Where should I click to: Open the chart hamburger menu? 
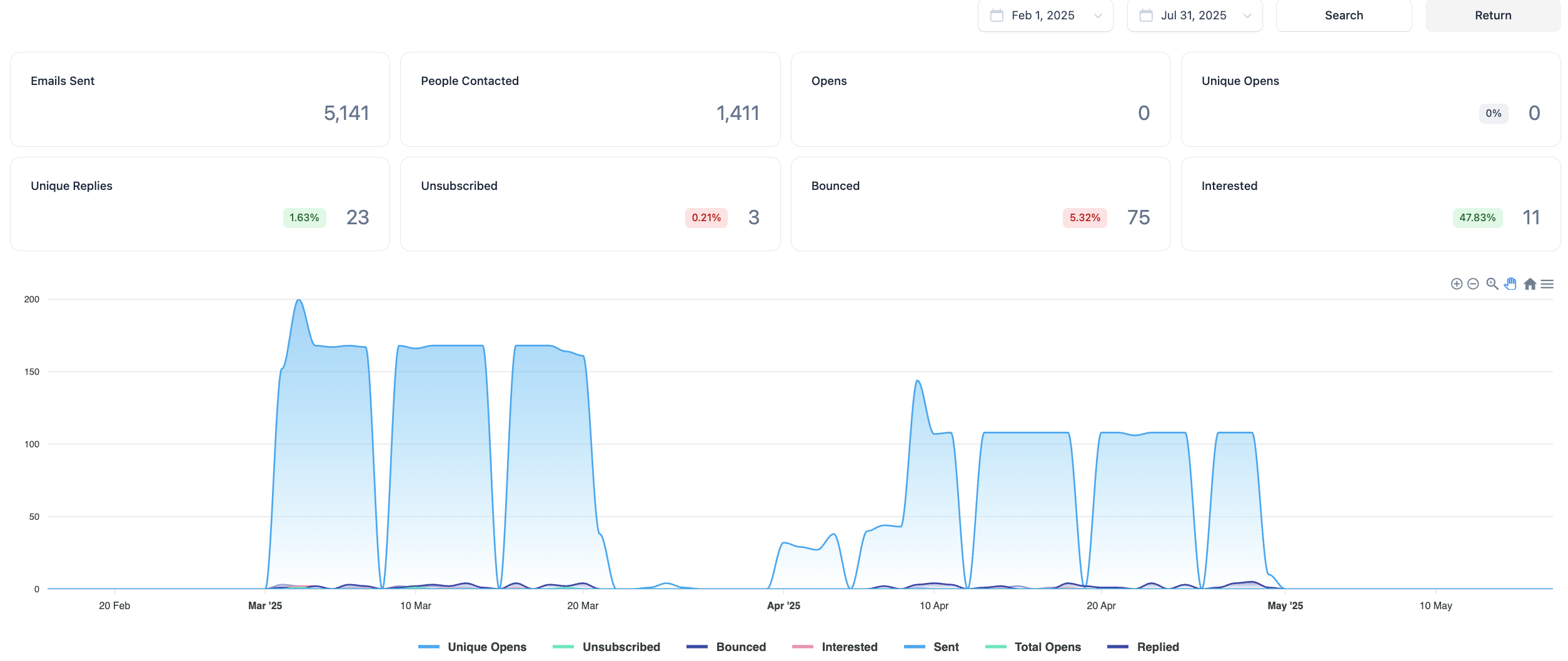1547,284
